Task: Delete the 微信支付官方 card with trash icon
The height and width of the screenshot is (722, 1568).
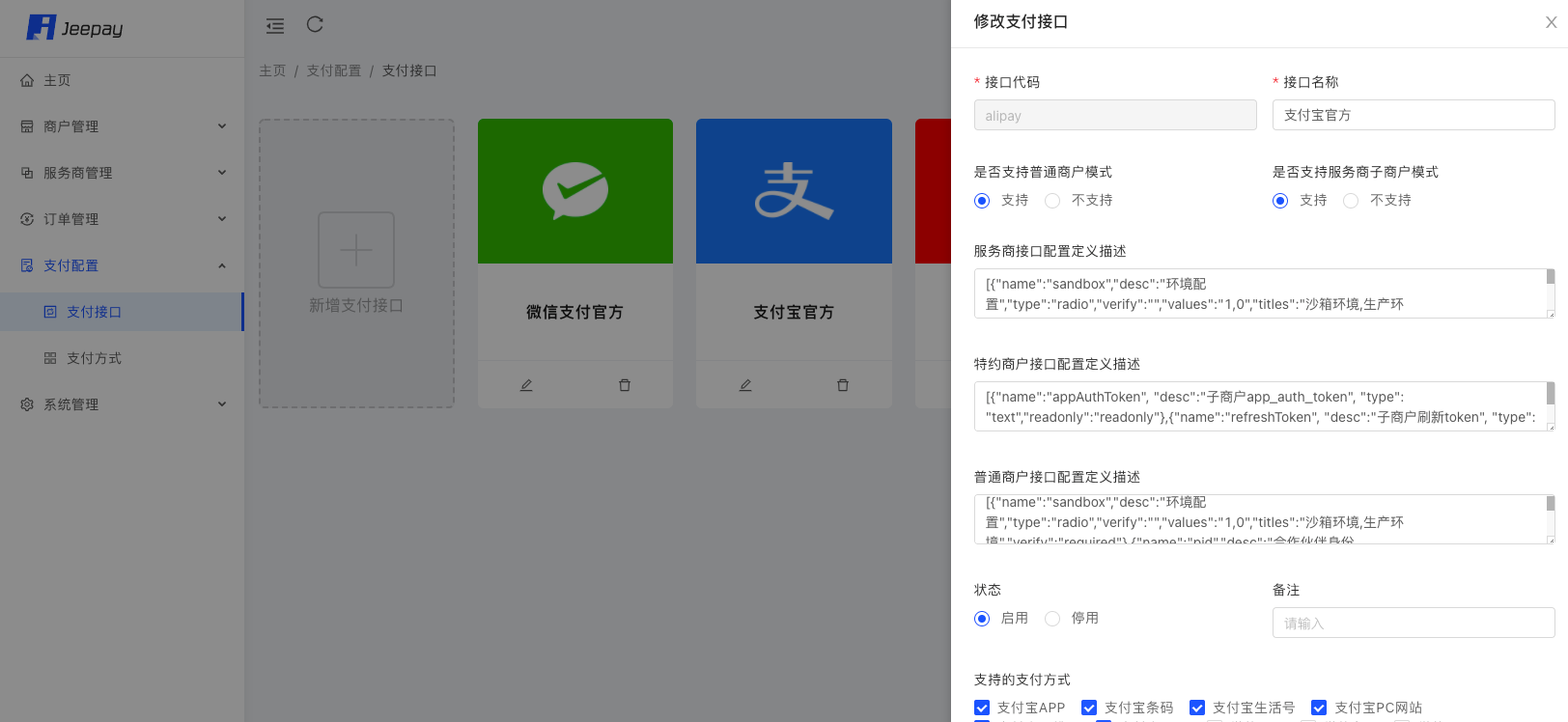Action: (x=625, y=385)
